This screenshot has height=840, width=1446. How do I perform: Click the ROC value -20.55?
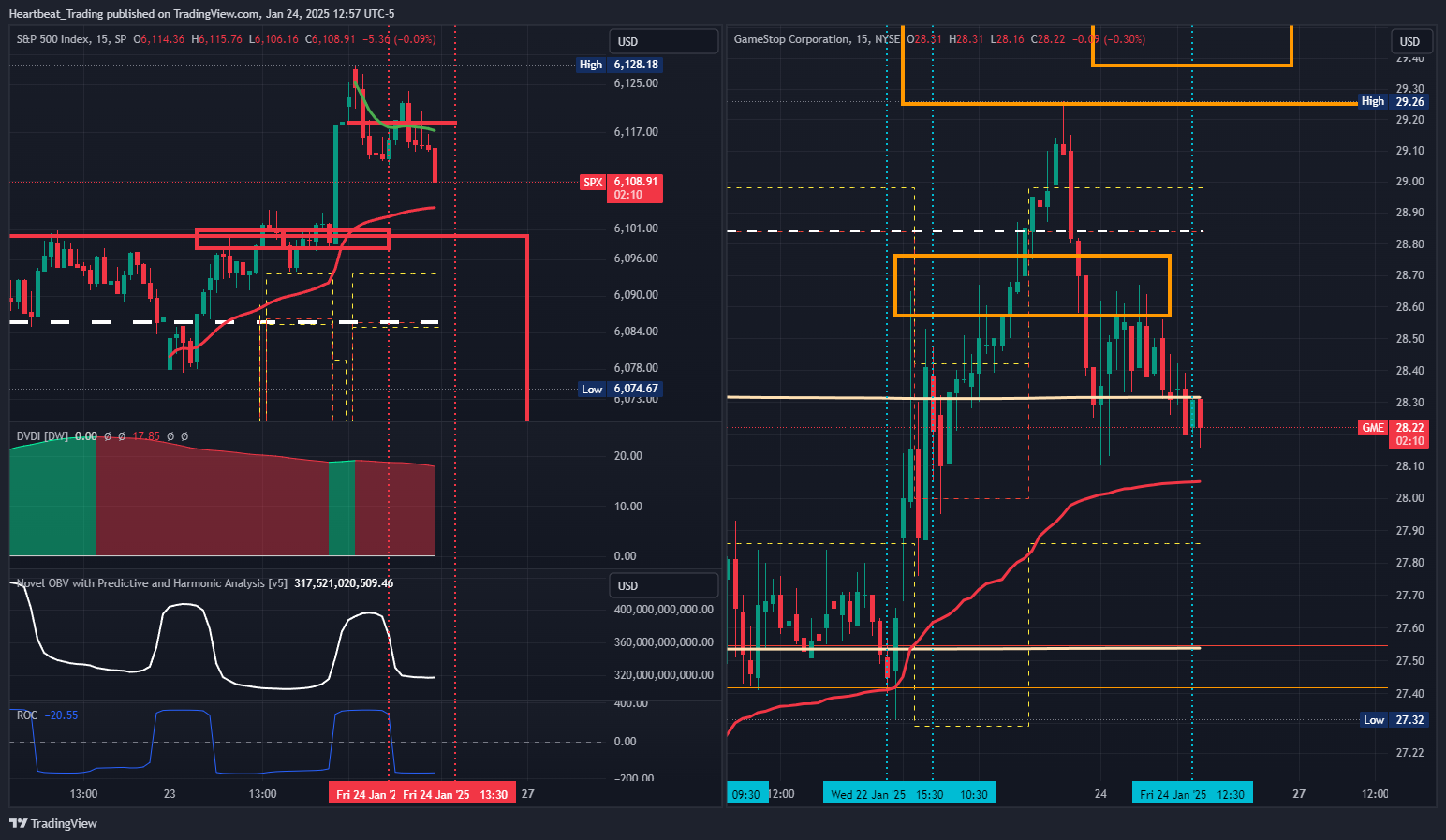click(x=62, y=715)
